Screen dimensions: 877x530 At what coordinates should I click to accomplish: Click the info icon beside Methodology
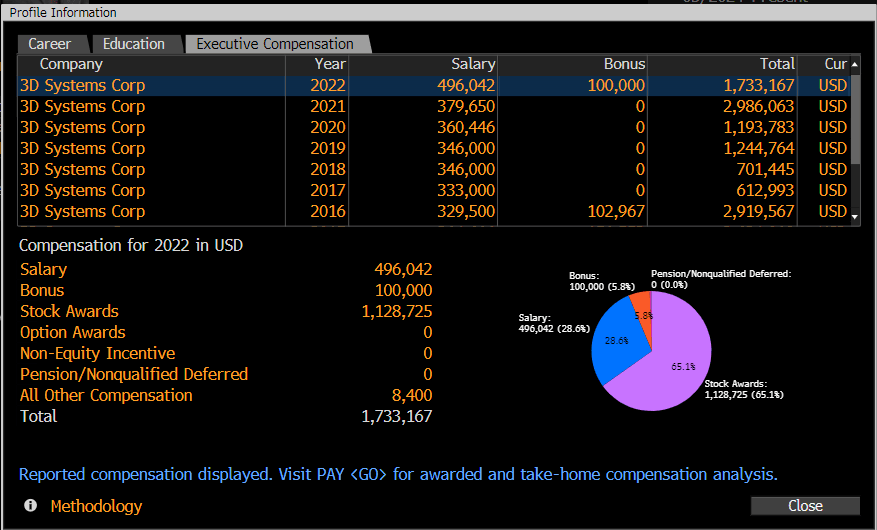(31, 506)
